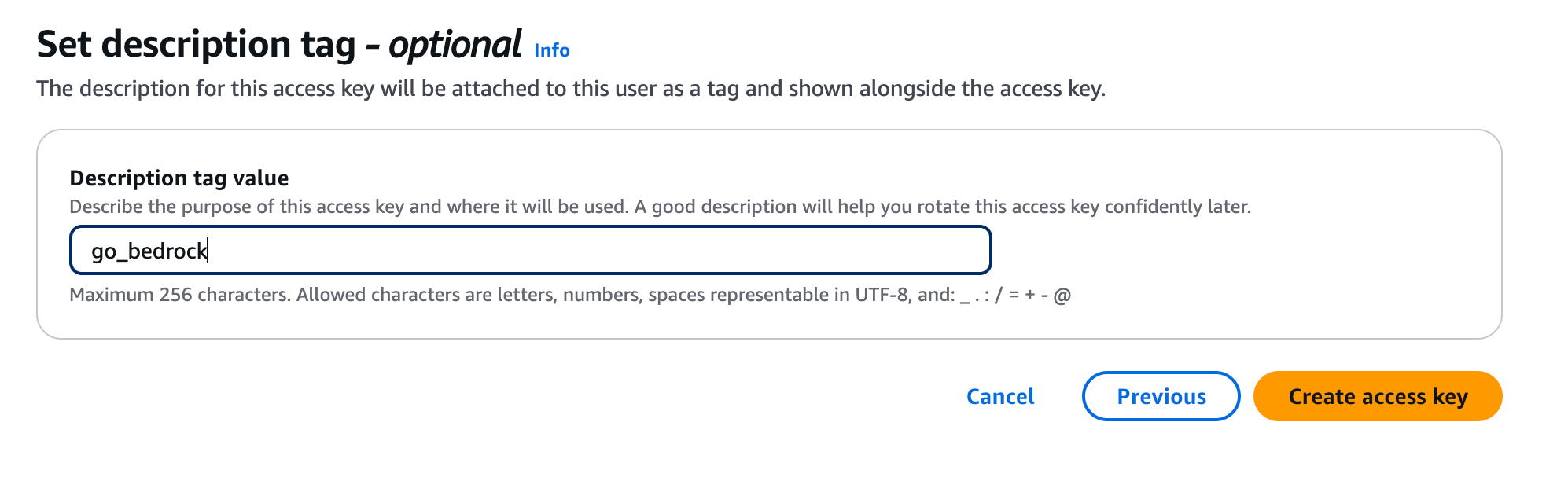
Task: Open the Info link beside the heading
Action: [550, 50]
